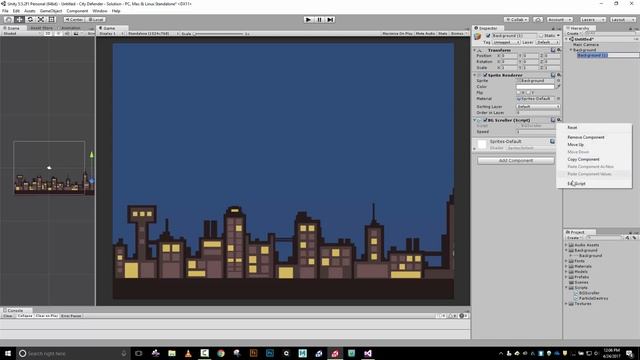
Task: Open the Action Center notifications icon
Action: 630,353
